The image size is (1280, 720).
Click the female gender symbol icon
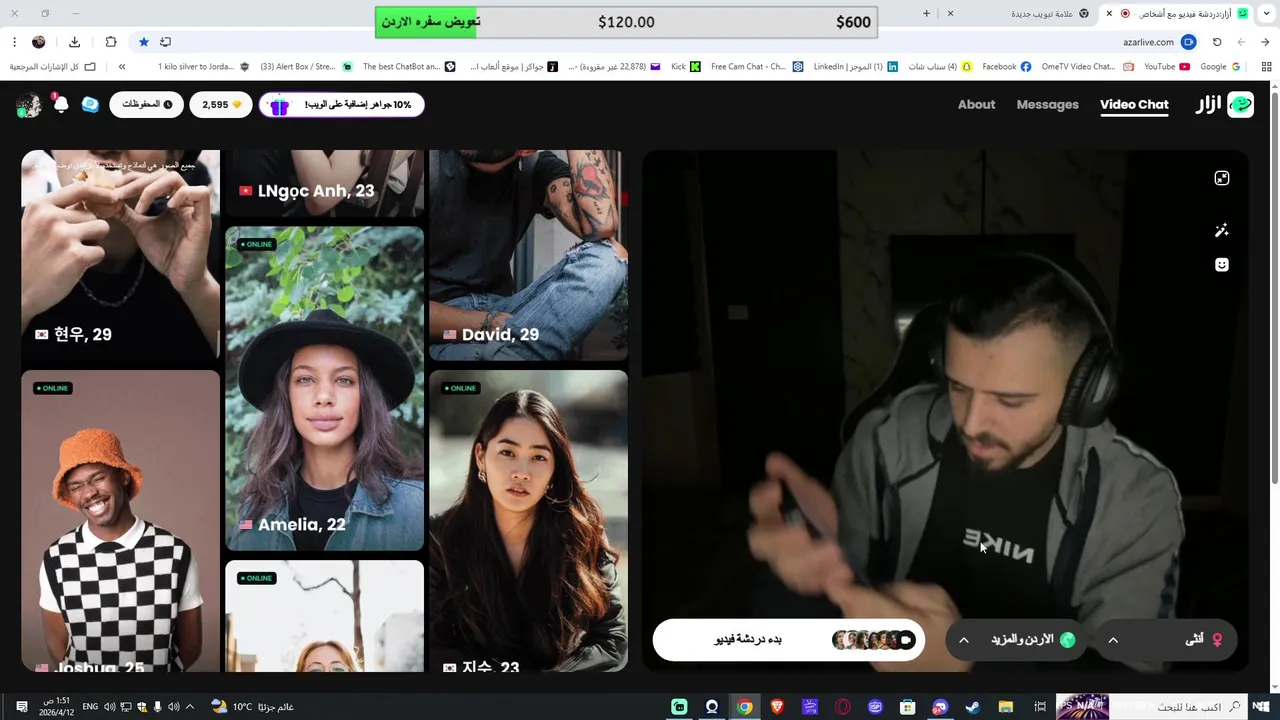point(1217,640)
